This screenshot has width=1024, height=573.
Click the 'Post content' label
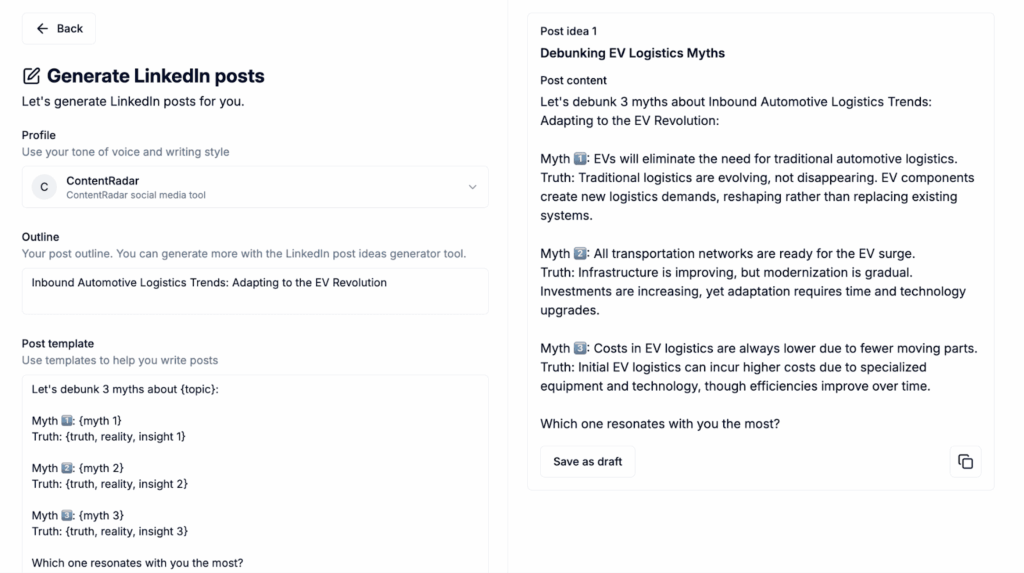pos(573,80)
